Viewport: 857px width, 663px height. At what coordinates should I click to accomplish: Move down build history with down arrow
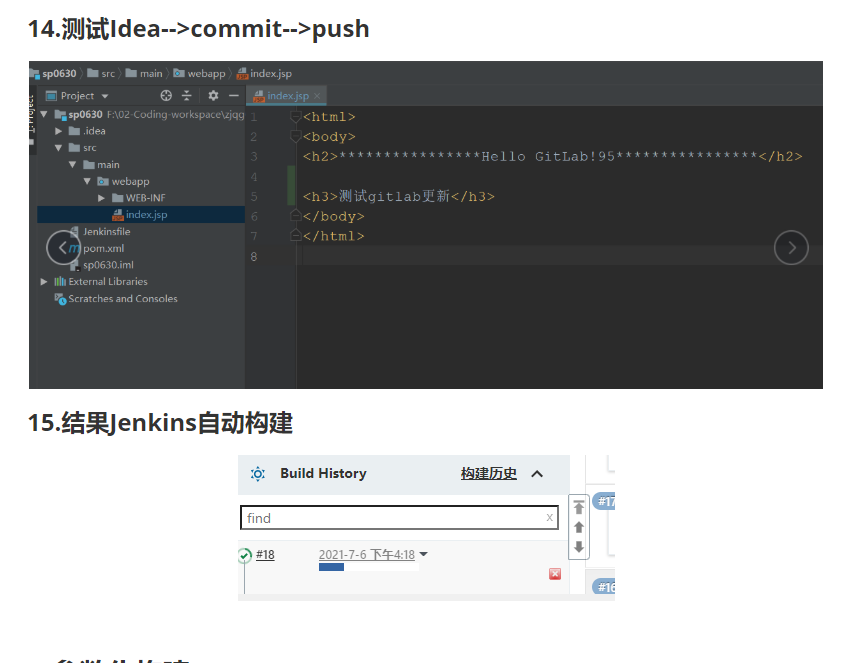[x=579, y=547]
